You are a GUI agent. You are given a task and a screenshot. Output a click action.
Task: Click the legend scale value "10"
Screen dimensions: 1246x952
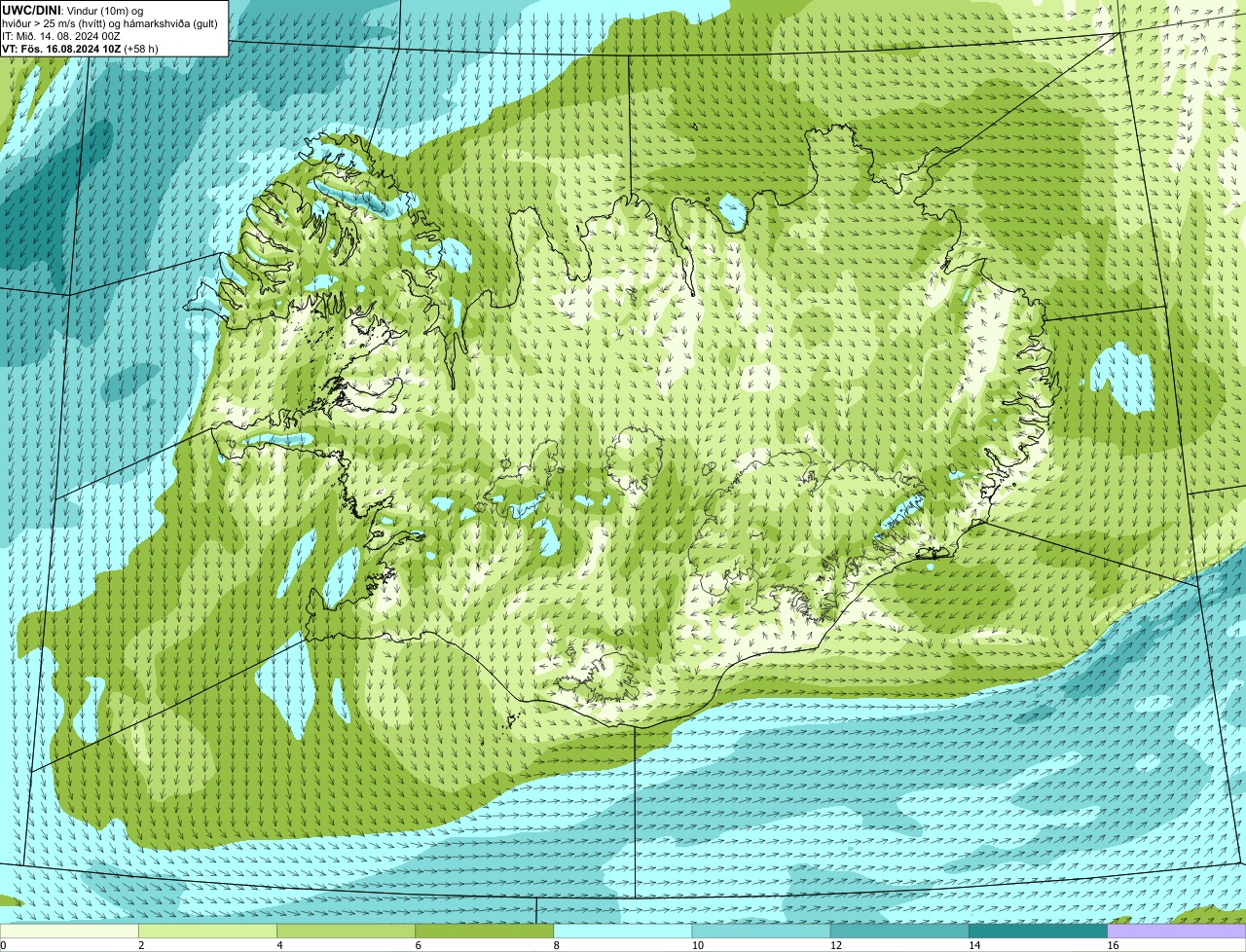[697, 945]
